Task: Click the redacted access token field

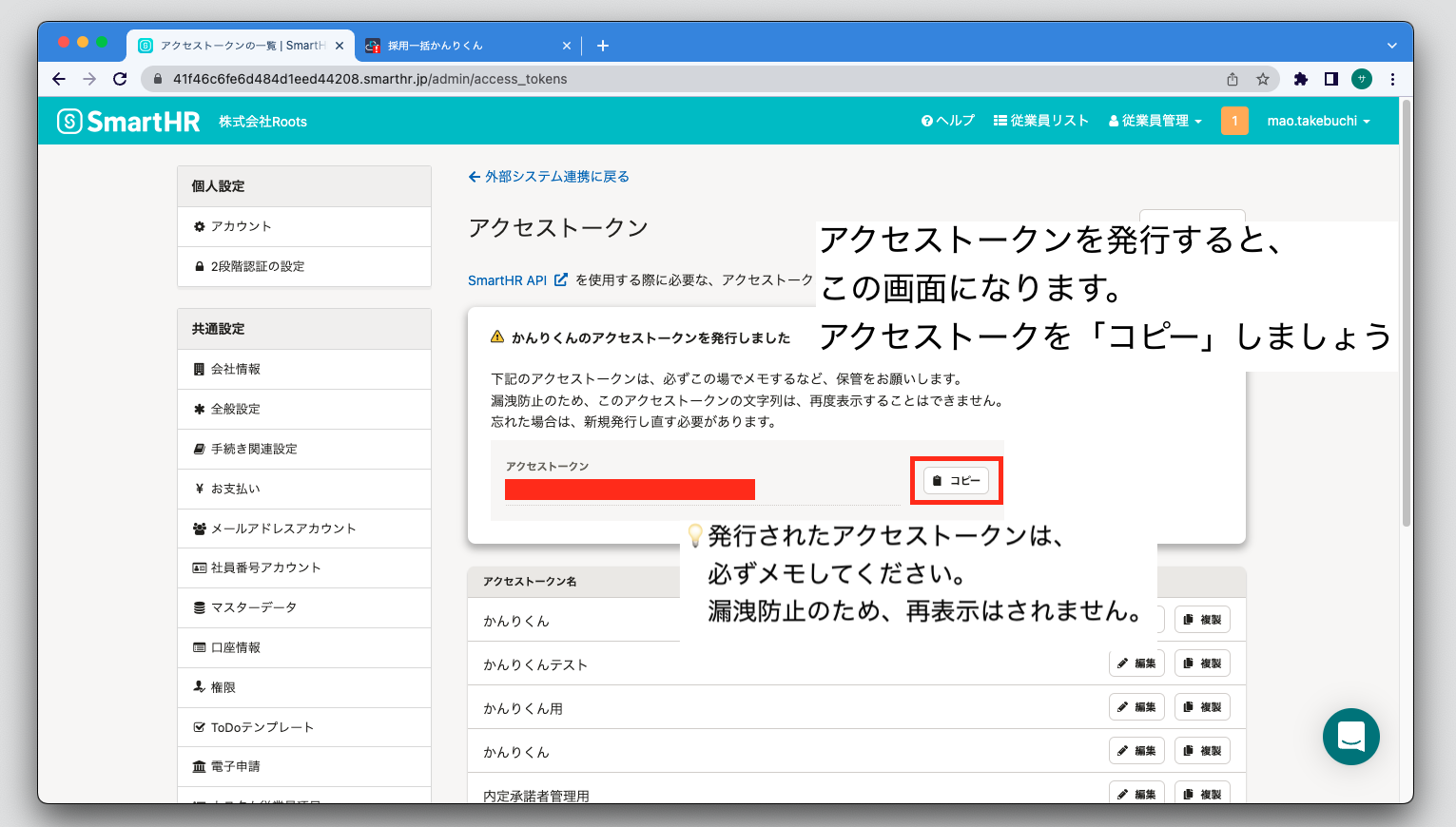Action: [630, 490]
